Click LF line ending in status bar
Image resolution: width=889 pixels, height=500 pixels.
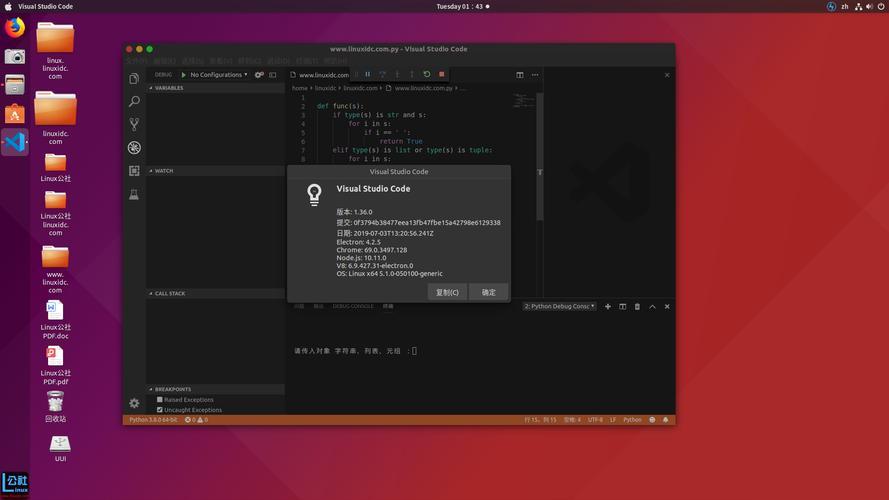(x=613, y=420)
